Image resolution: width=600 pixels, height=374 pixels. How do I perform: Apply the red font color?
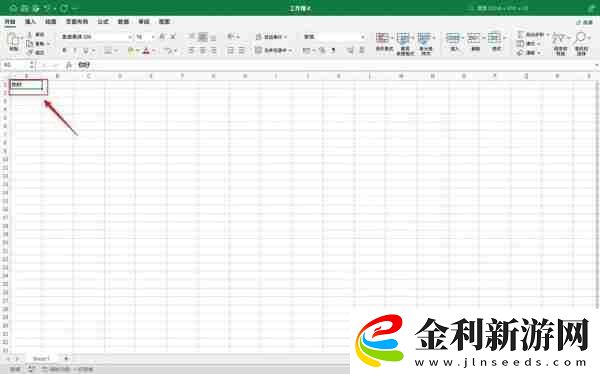click(146, 51)
